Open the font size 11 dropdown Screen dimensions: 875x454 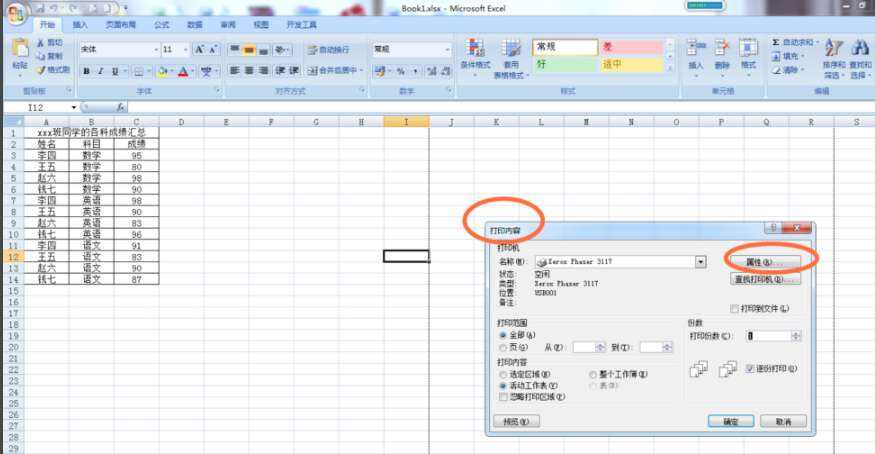186,50
